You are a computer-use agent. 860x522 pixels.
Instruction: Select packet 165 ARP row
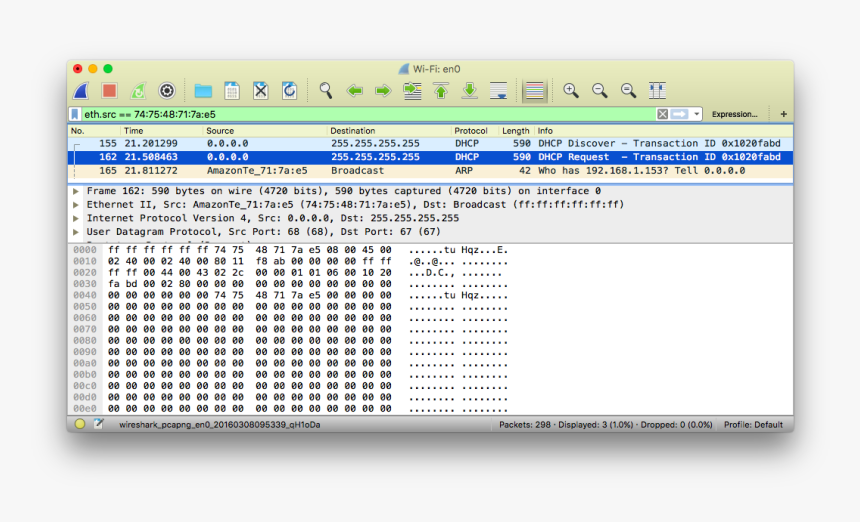(430, 171)
